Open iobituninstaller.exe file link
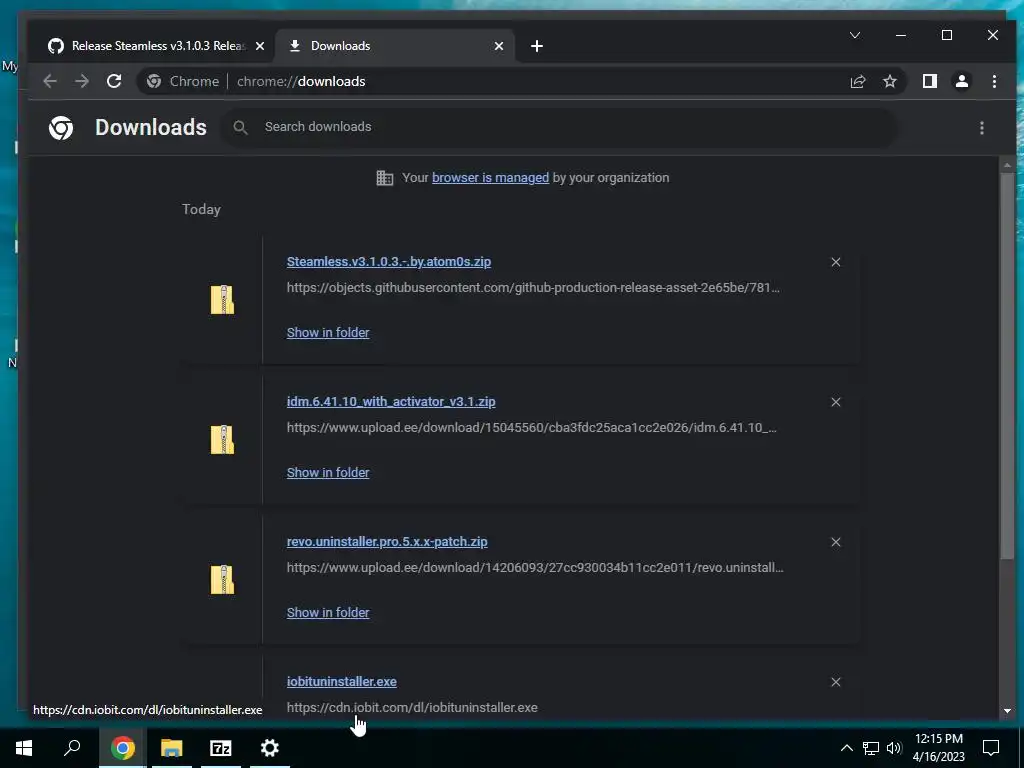This screenshot has width=1024, height=768. (342, 681)
